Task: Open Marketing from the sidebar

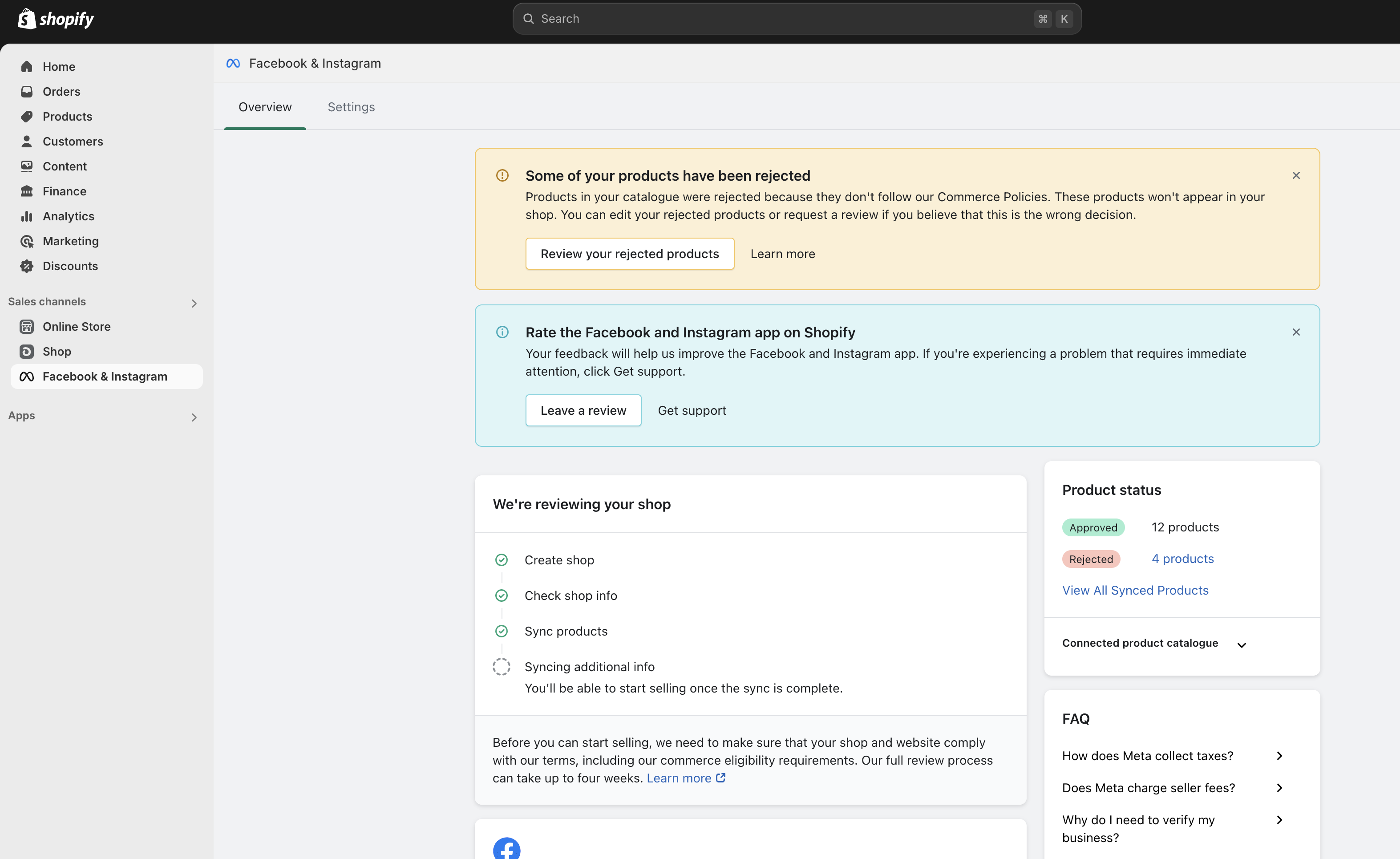Action: click(70, 241)
